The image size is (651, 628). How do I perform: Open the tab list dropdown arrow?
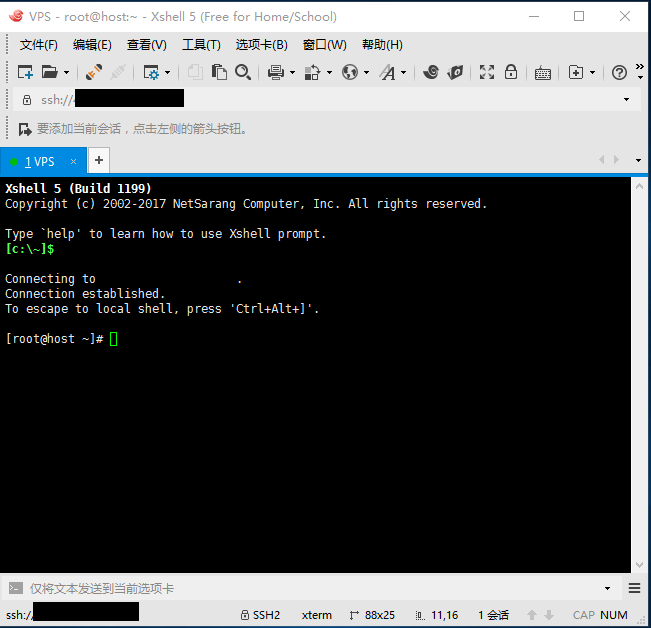638,160
